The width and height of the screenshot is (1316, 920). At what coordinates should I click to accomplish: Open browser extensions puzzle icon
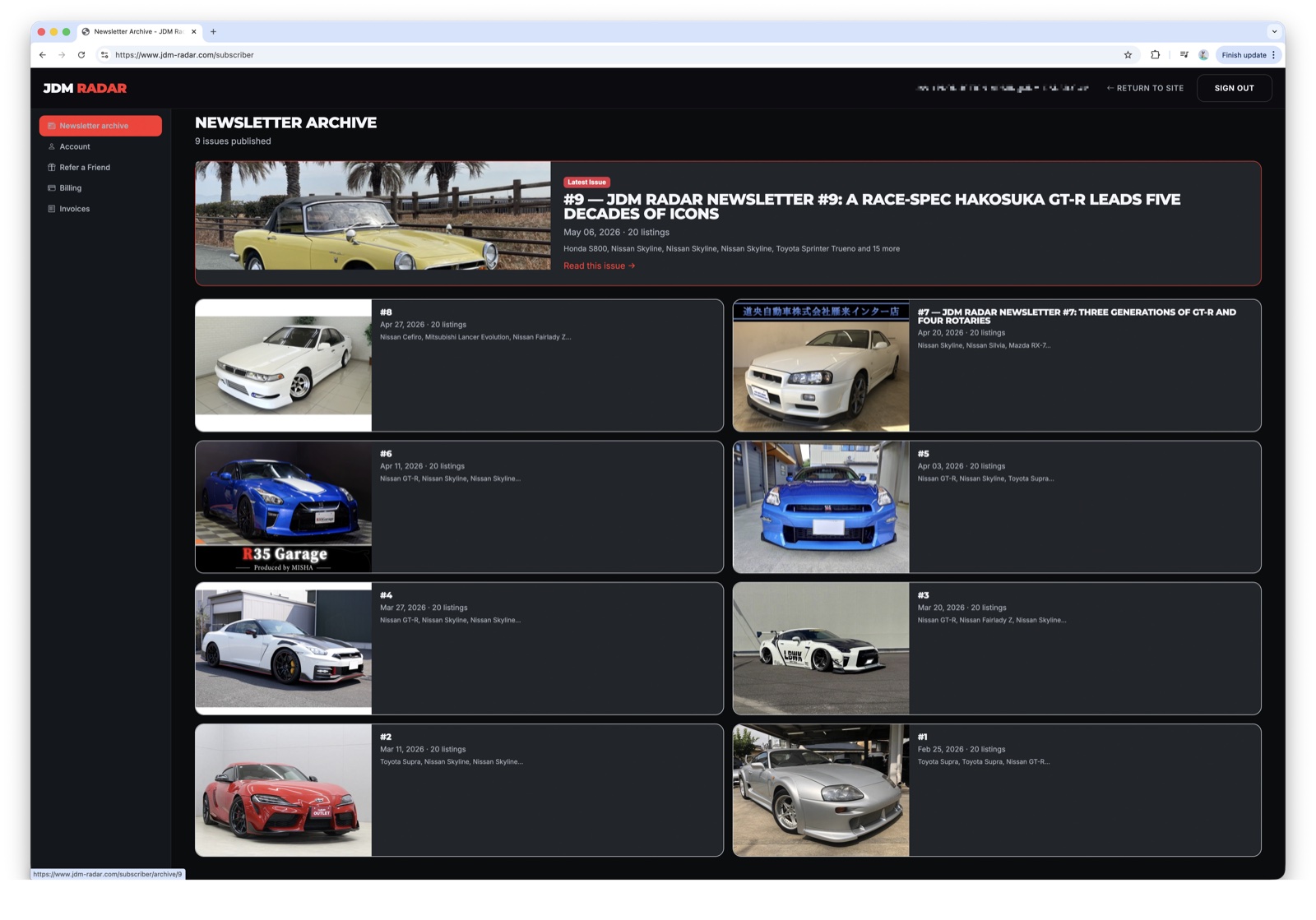[x=1155, y=55]
